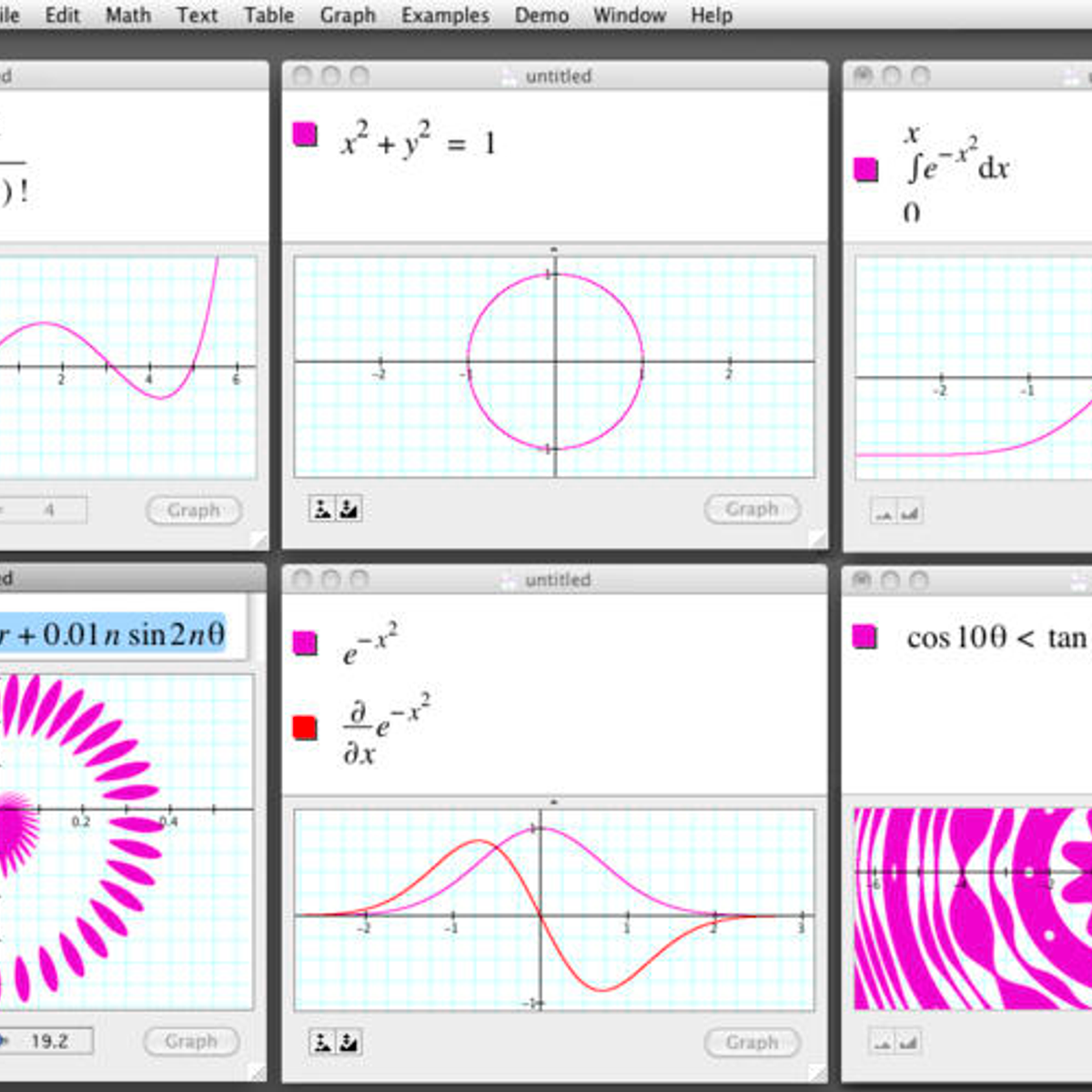Open the Table menu
The height and width of the screenshot is (1092, 1092).
pos(268,15)
